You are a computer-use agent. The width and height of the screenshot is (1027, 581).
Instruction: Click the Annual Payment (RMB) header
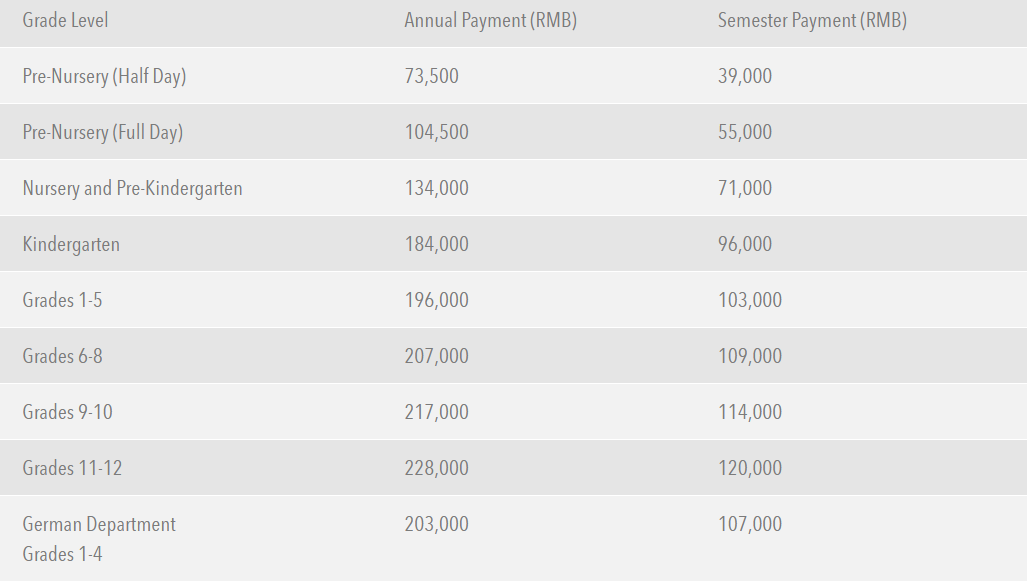point(490,20)
